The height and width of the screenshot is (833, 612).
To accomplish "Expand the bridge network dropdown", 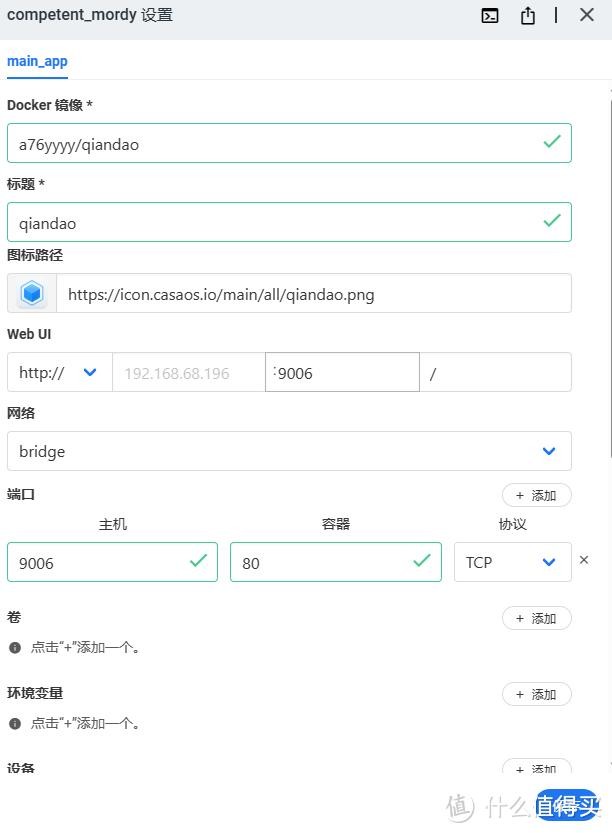I will [289, 451].
